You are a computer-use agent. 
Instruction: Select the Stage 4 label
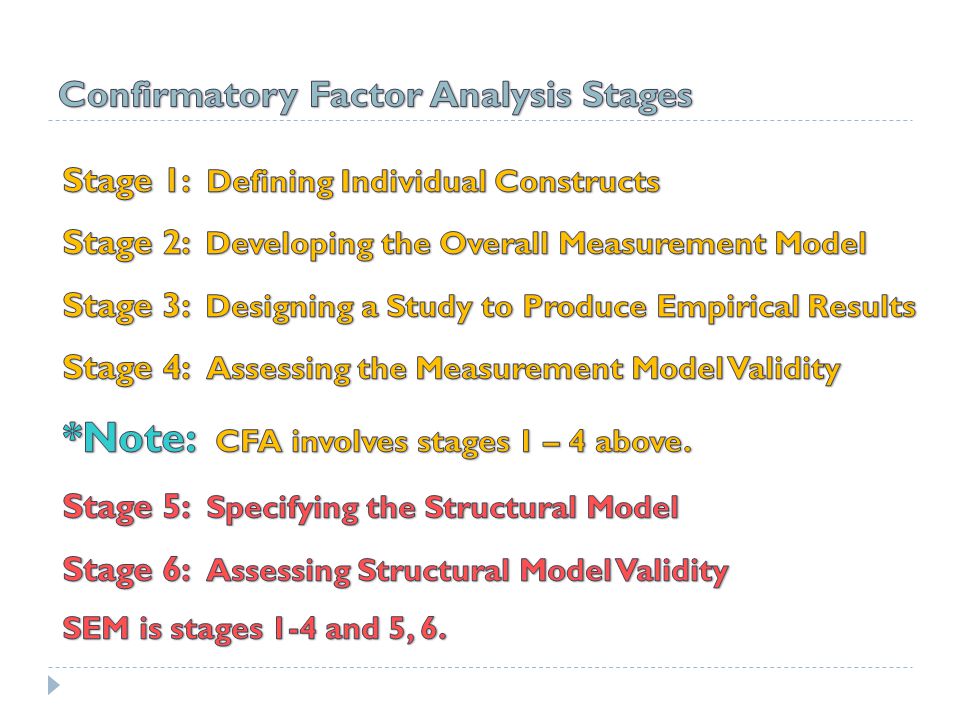[x=127, y=369]
